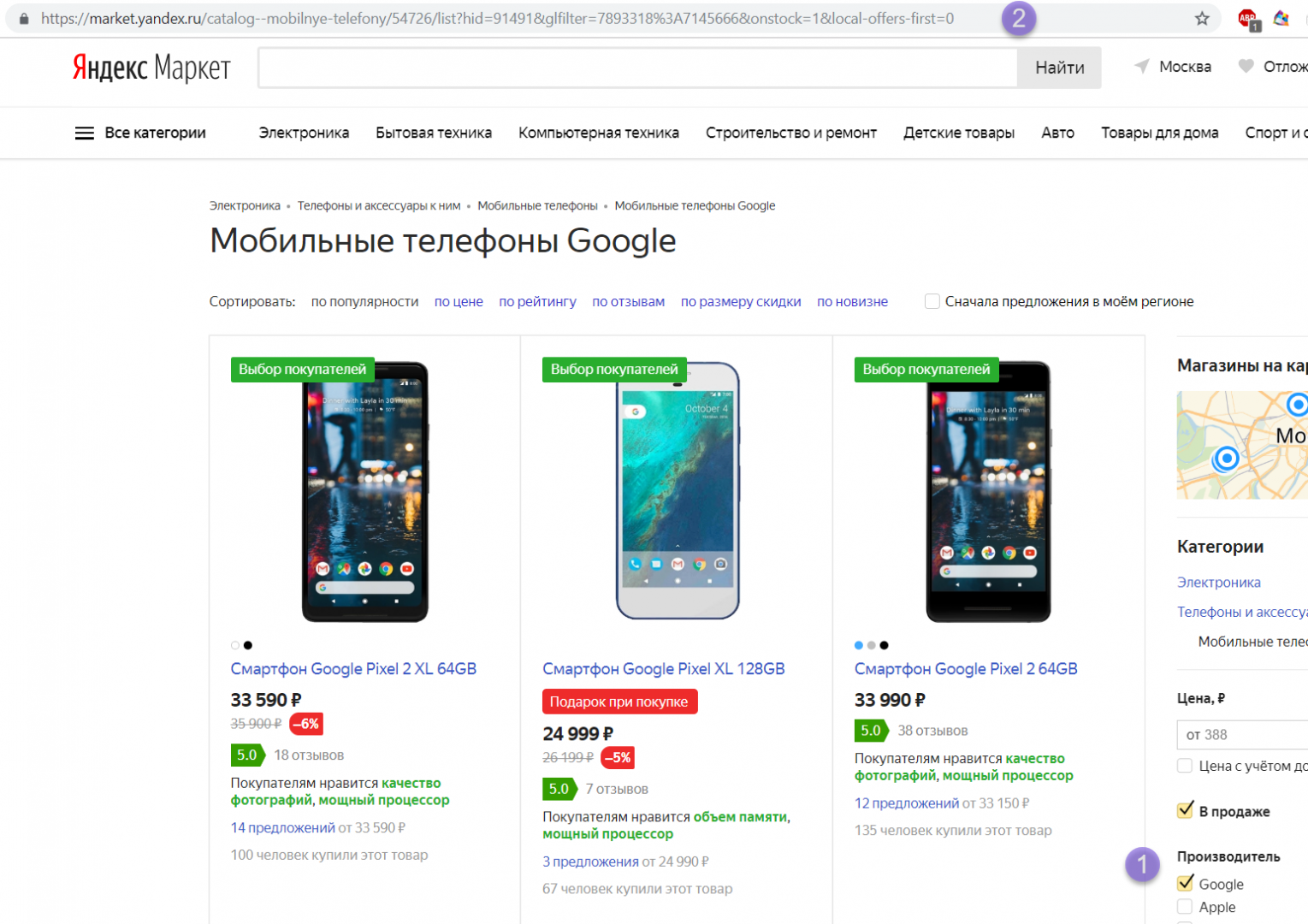Open the hamburger icon for all categories
Screen dimensions: 1308x924
84,133
